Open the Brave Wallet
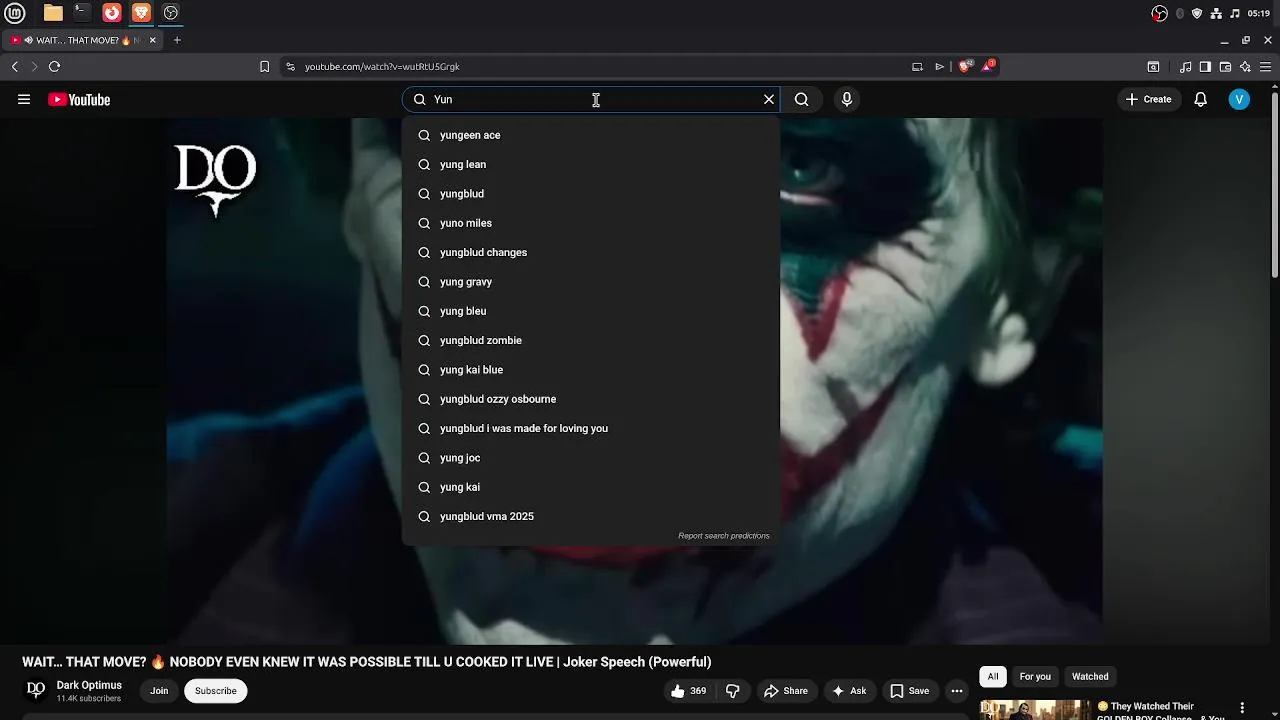The height and width of the screenshot is (720, 1280). pos(1226,67)
